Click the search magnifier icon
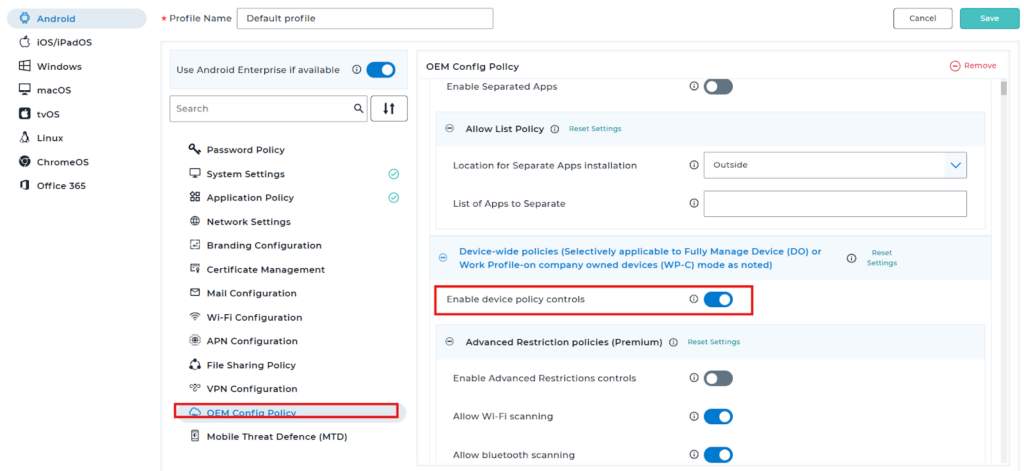 click(x=358, y=109)
